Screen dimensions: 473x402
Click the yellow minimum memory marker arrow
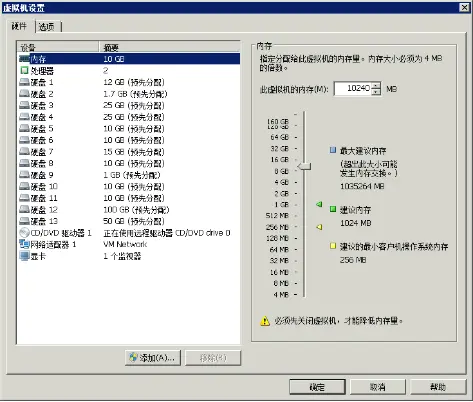click(319, 227)
